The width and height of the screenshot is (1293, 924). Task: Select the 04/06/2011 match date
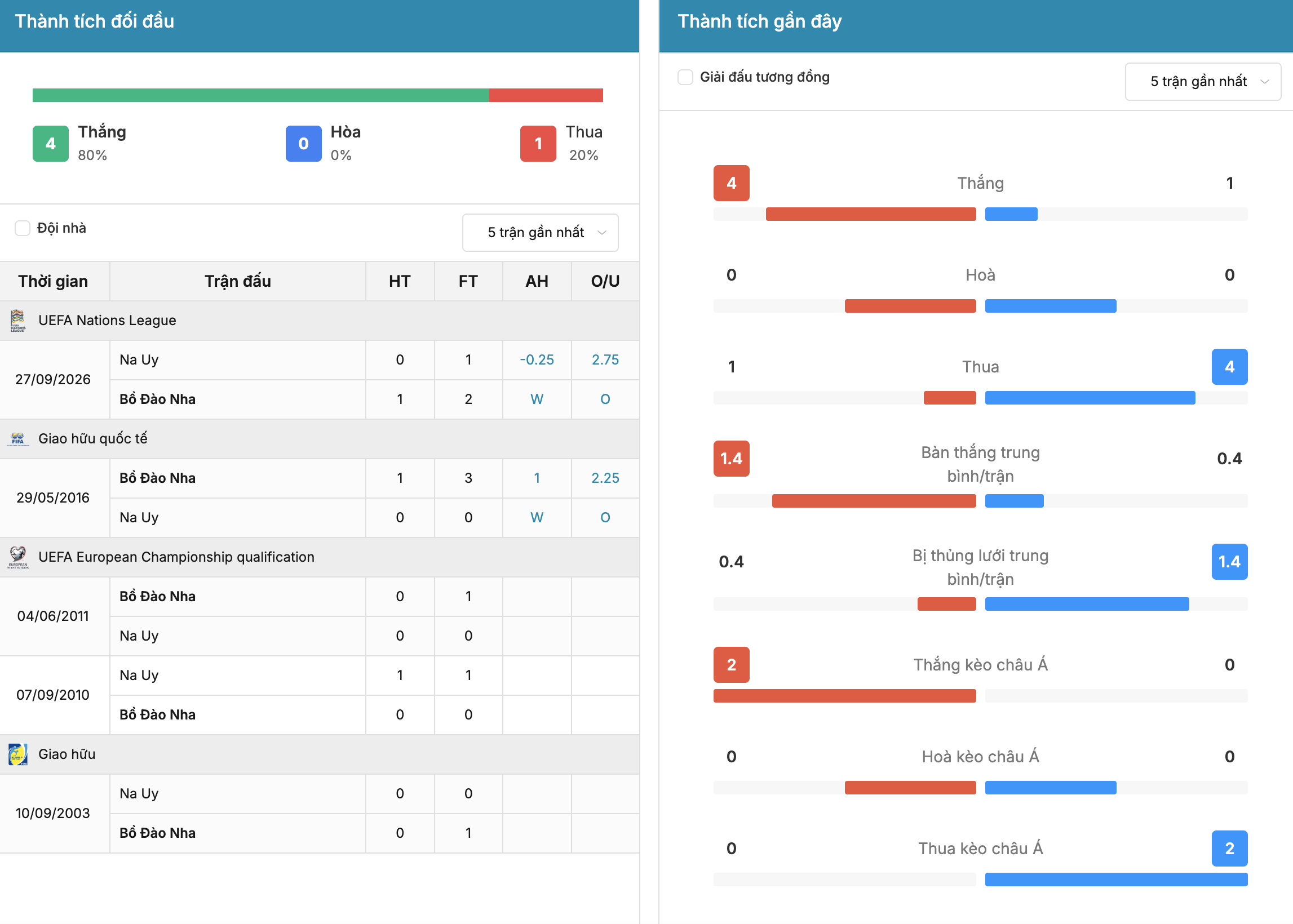pos(53,616)
